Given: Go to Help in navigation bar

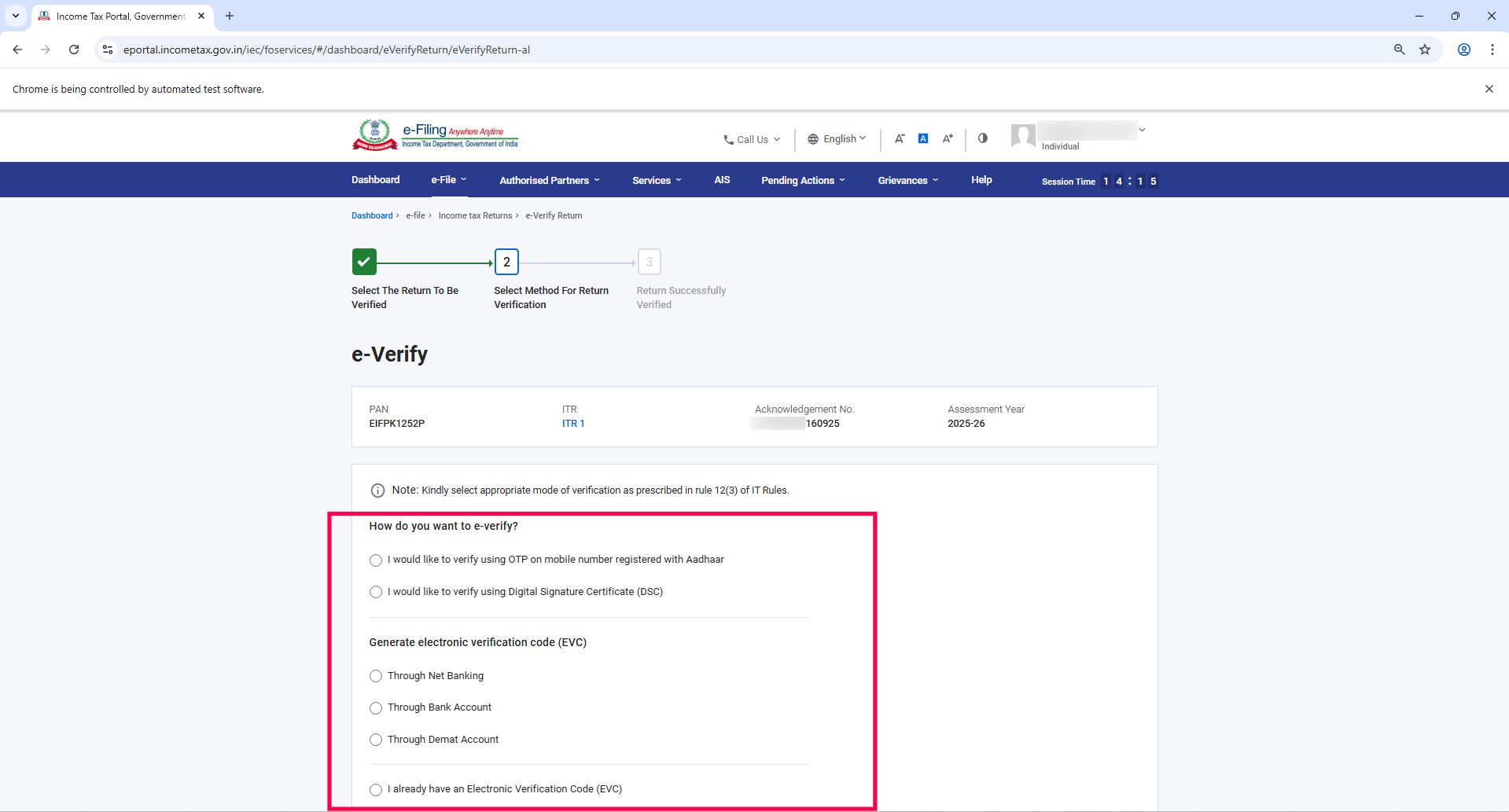Looking at the screenshot, I should tap(981, 180).
